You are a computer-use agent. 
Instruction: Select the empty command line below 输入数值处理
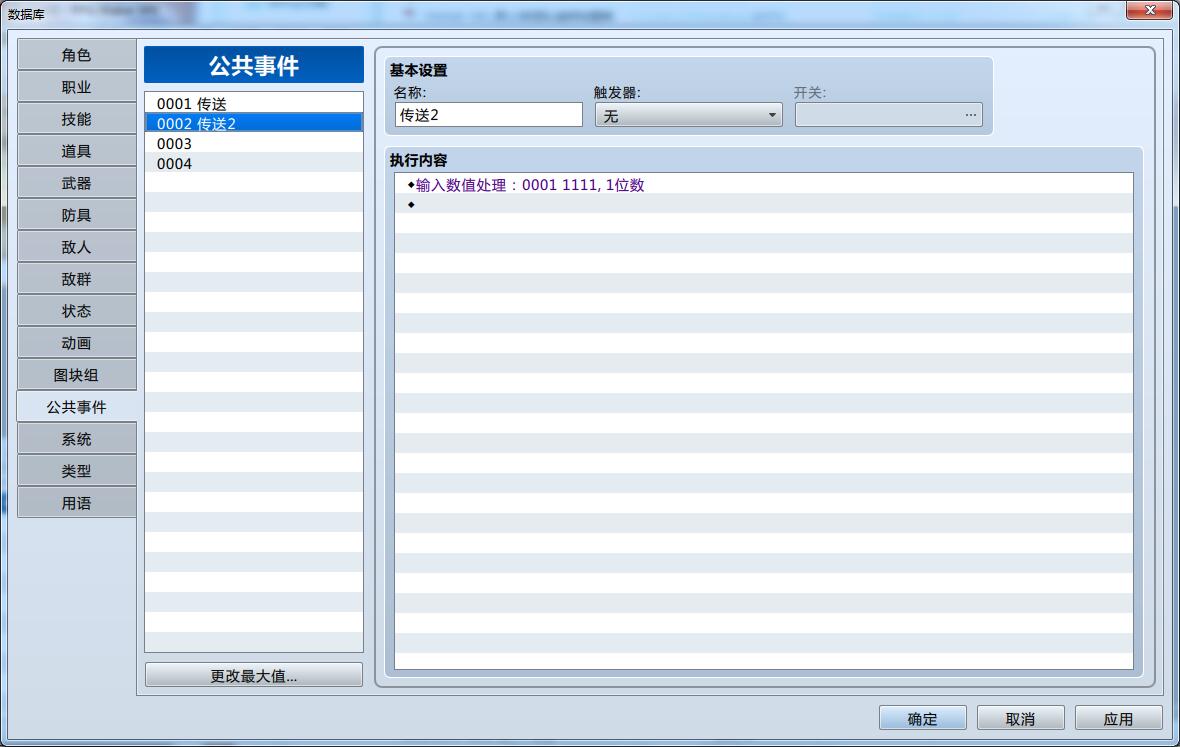coord(764,205)
